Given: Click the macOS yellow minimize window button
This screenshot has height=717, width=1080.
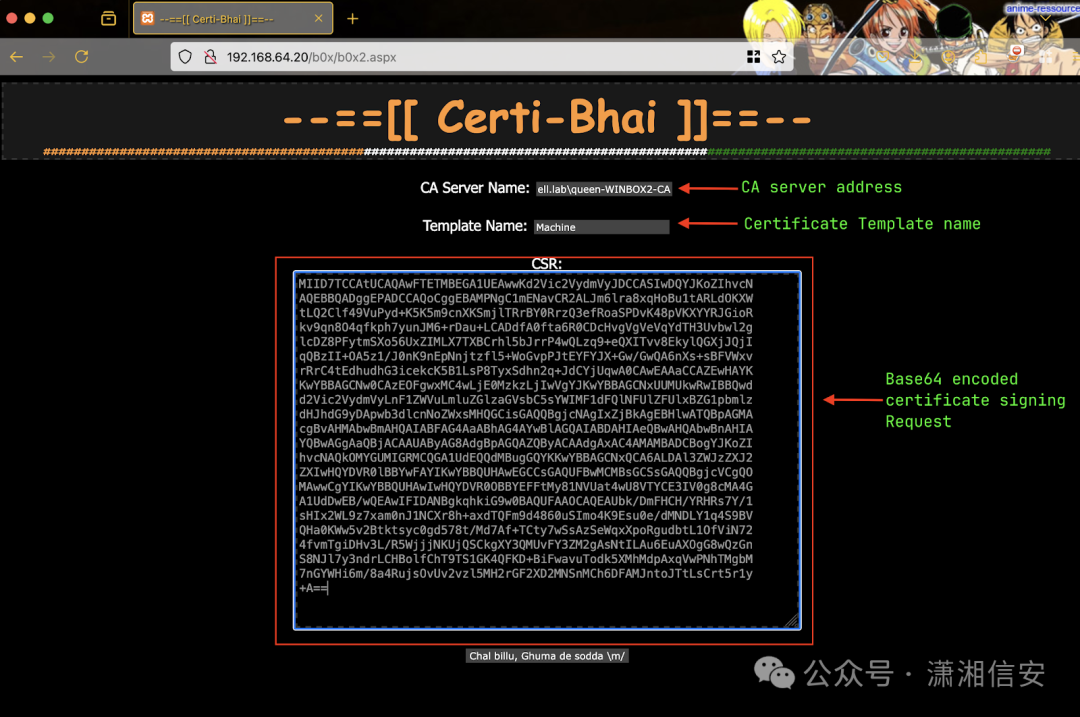Looking at the screenshot, I should 30,19.
